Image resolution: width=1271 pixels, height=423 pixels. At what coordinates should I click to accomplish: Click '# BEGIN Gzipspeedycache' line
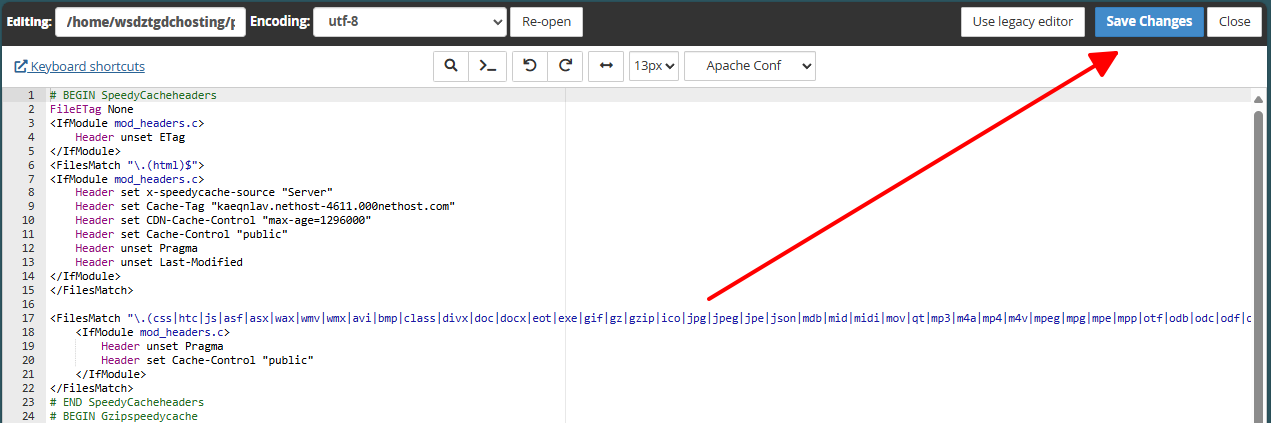[124, 416]
